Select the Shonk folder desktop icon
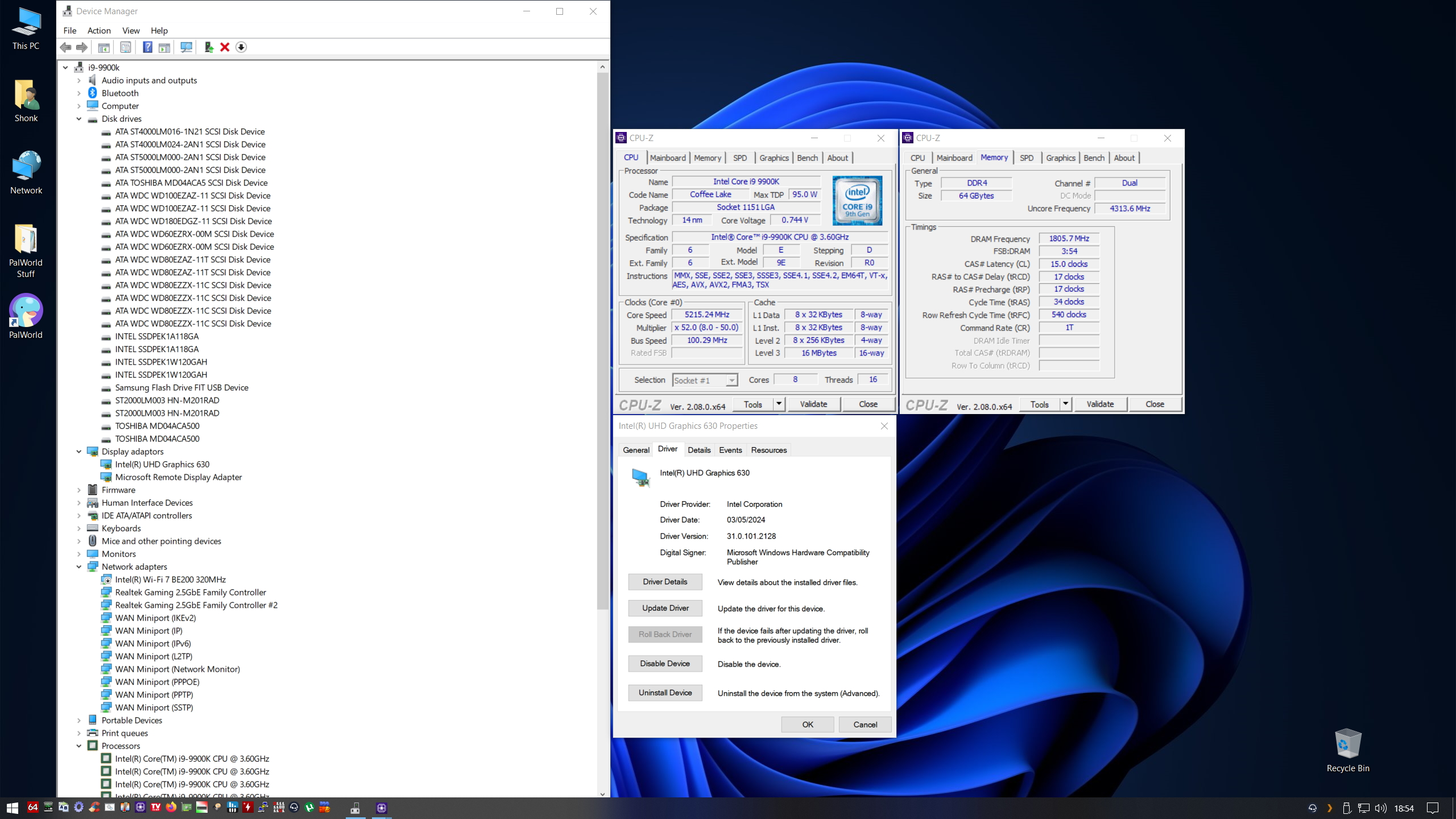 (26, 101)
